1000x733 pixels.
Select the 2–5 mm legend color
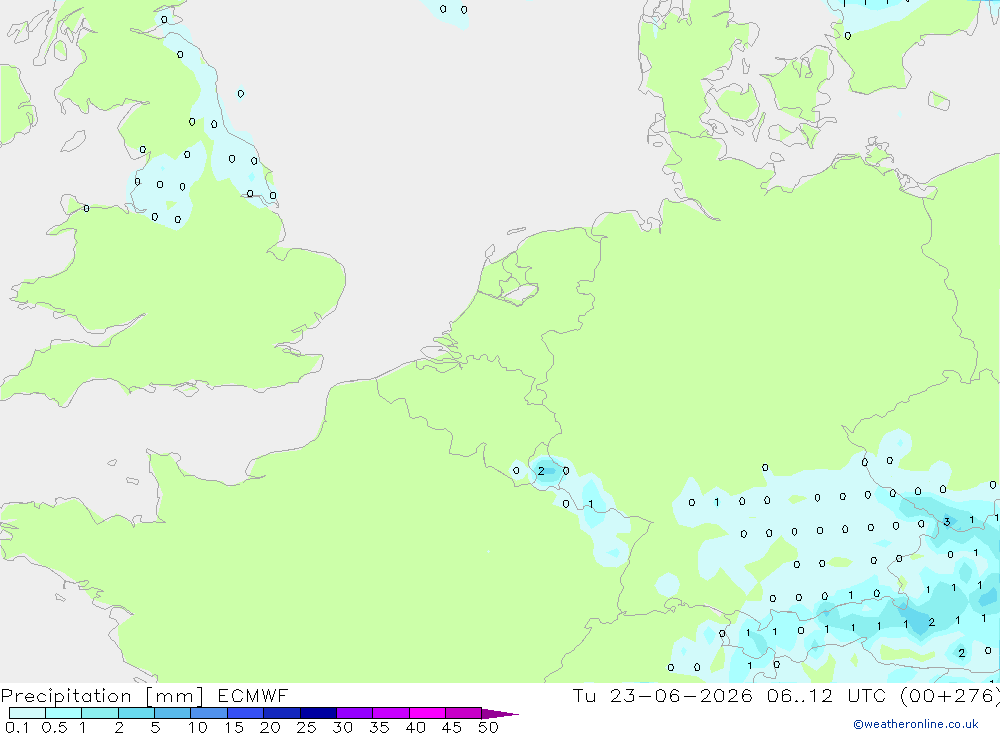click(x=136, y=713)
